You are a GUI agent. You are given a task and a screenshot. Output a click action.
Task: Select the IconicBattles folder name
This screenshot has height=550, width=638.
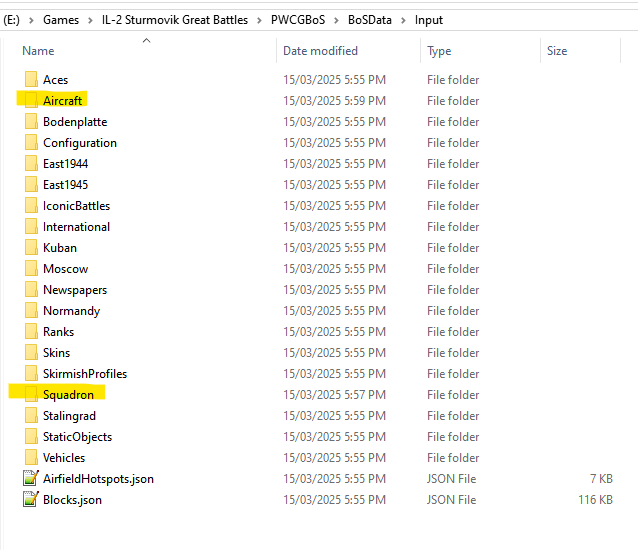76,205
